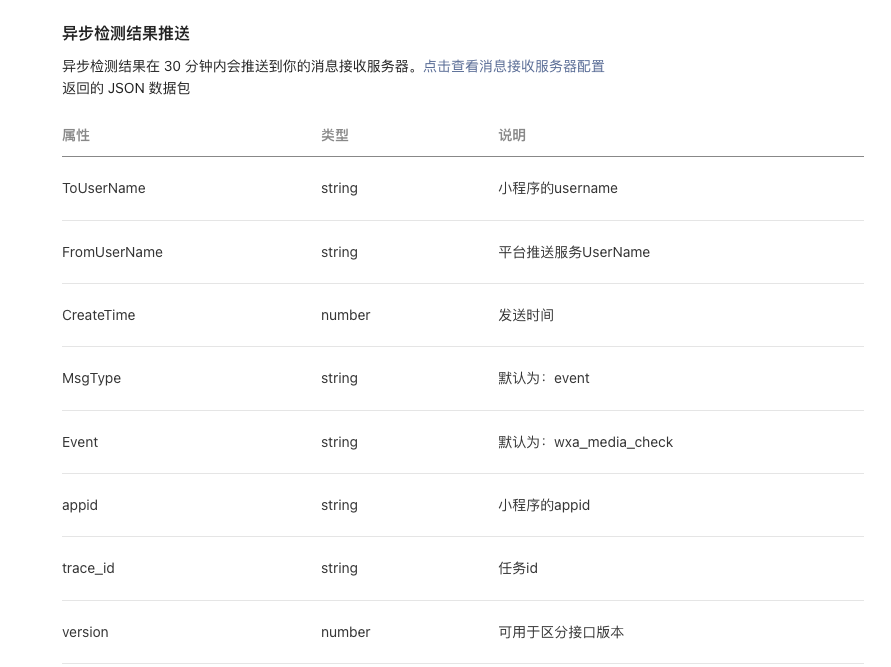Select the string type in the appid row
Viewport: 891px width, 667px height.
(x=339, y=505)
